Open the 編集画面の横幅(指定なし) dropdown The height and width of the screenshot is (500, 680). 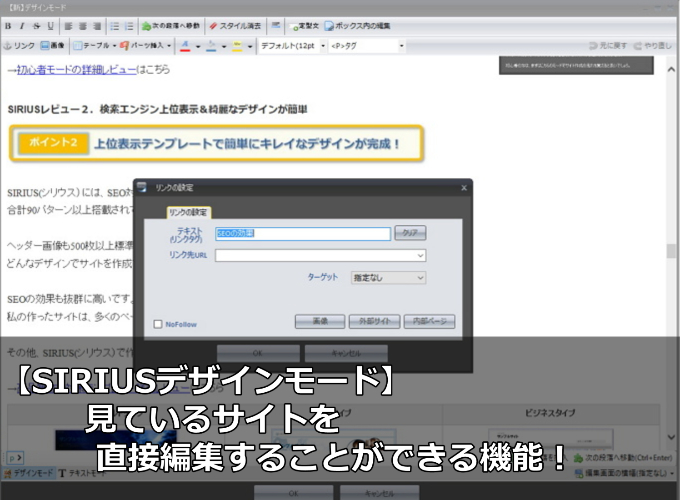(x=624, y=473)
